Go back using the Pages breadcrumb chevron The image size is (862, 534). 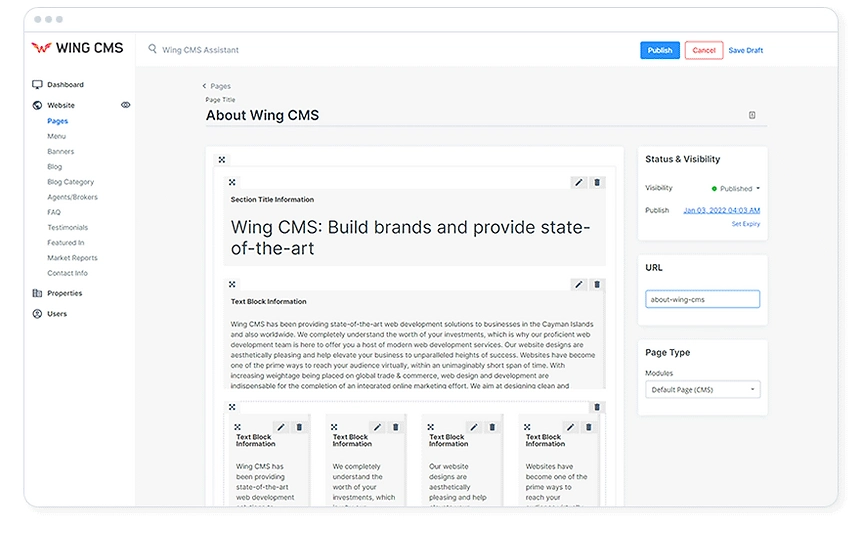[205, 87]
